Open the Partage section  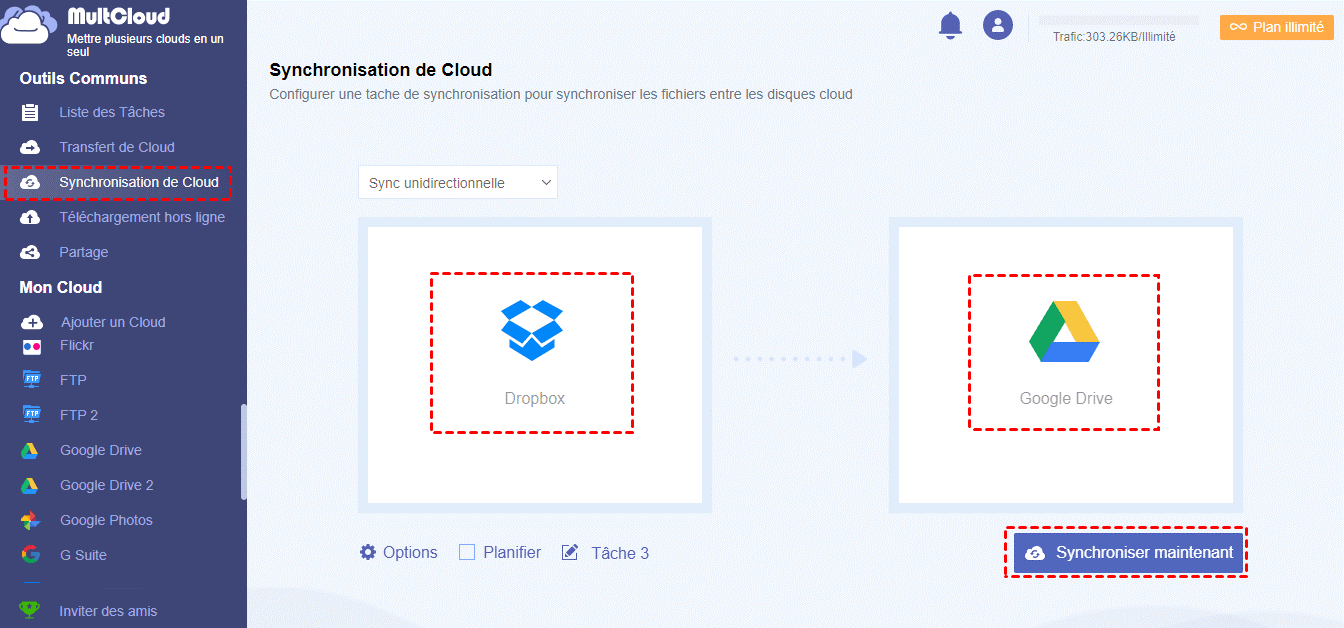coord(84,253)
